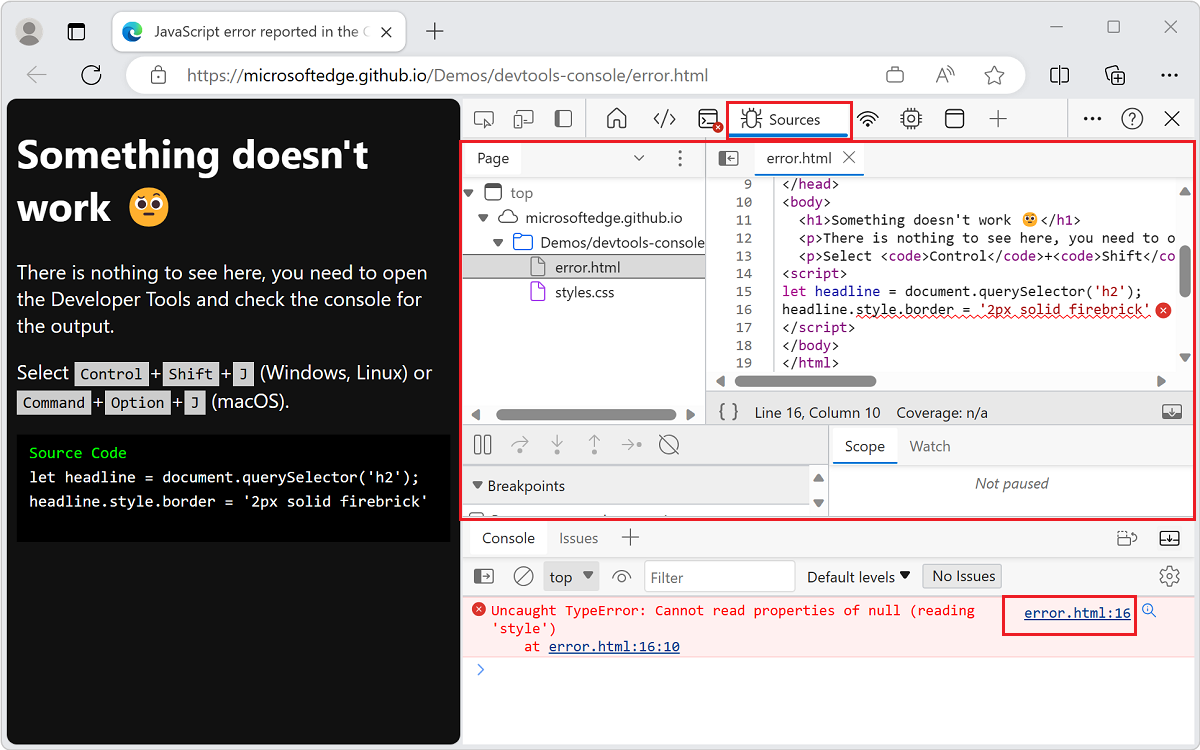Create a live expression with the eye icon

click(x=621, y=576)
